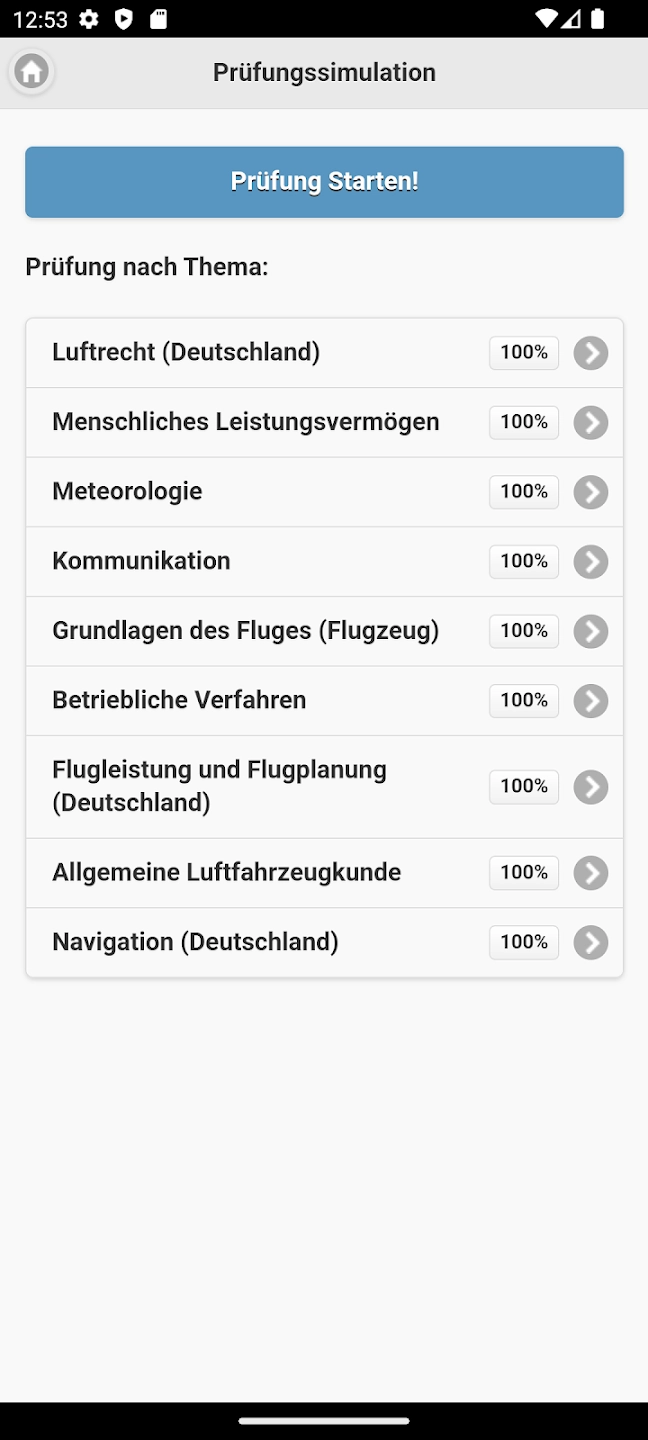Expand Navigation (Deutschland) via its arrow
648x1440 pixels.
pos(591,942)
